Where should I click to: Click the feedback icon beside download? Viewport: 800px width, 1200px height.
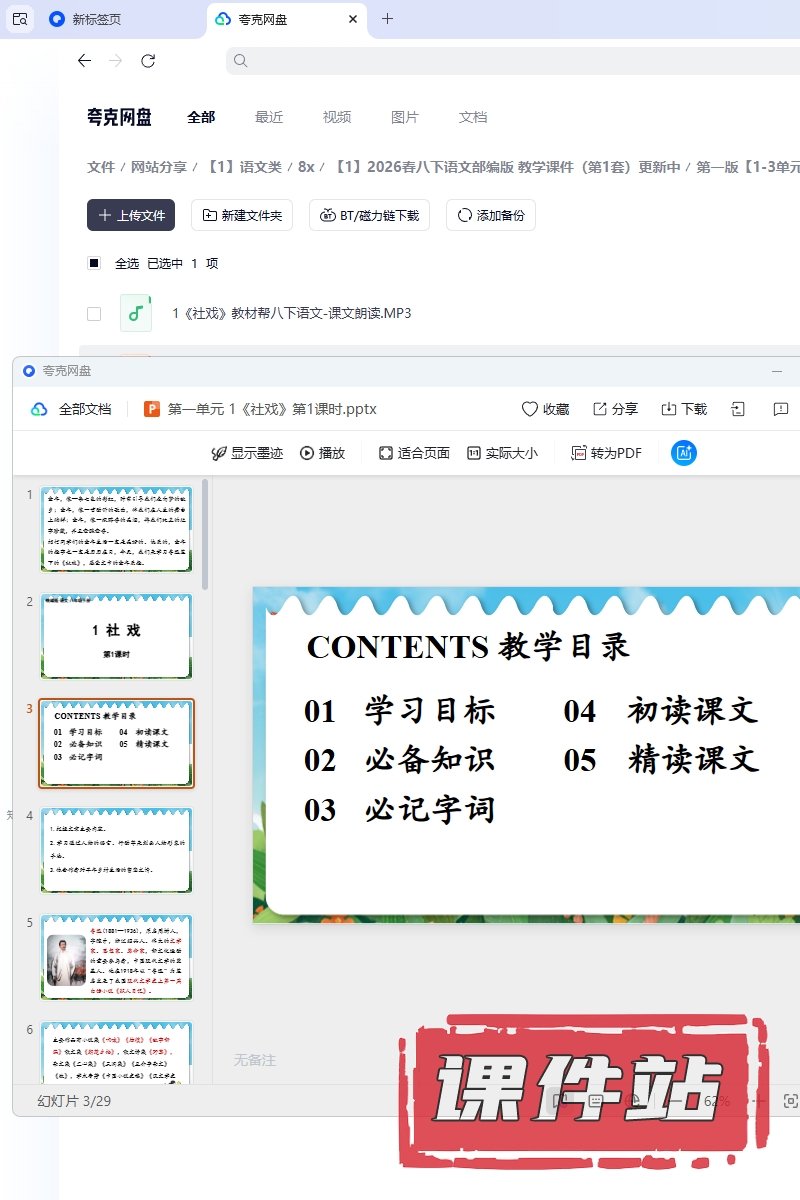point(781,409)
